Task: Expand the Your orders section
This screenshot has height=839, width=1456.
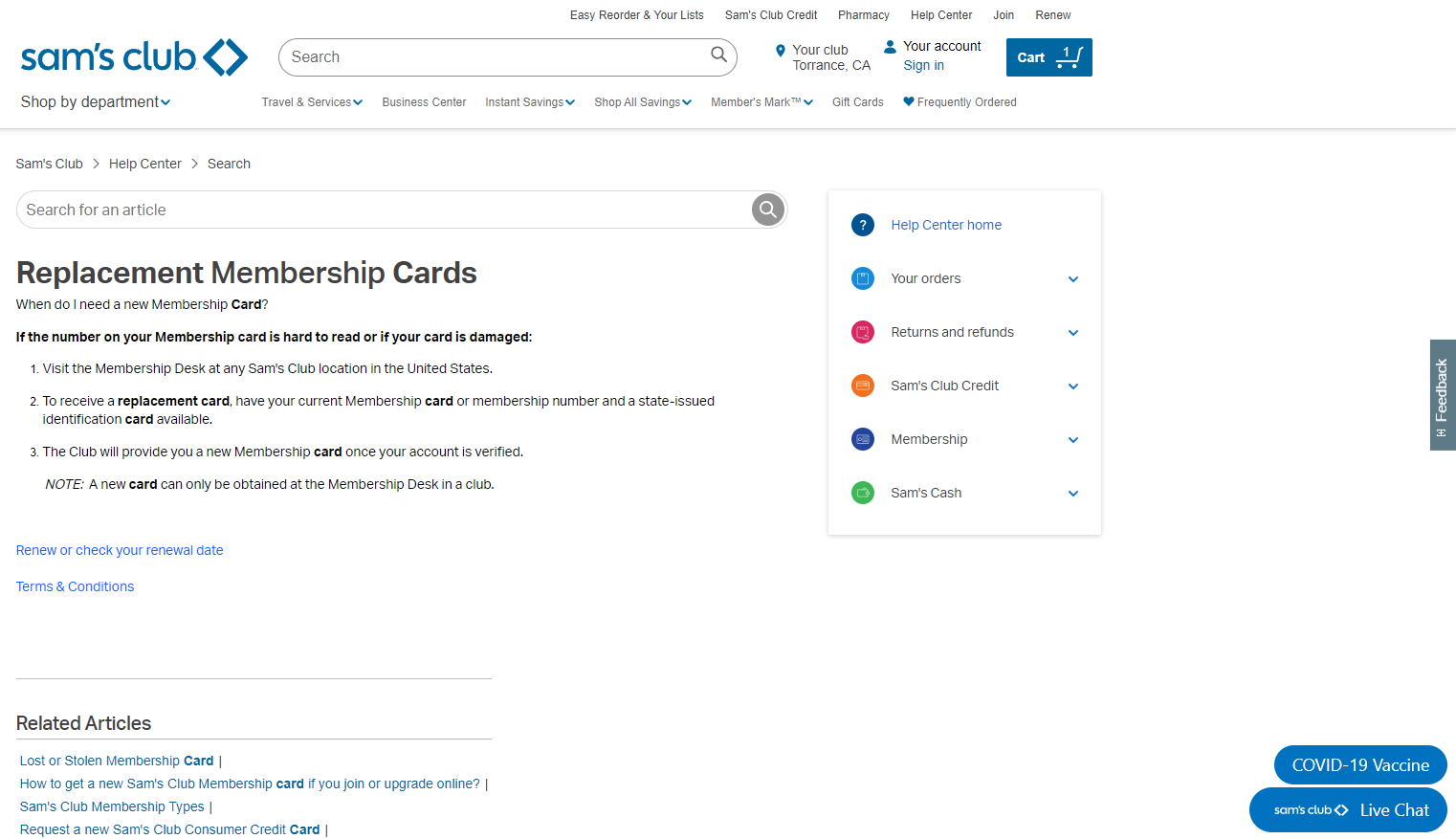Action: pyautogui.click(x=1072, y=279)
